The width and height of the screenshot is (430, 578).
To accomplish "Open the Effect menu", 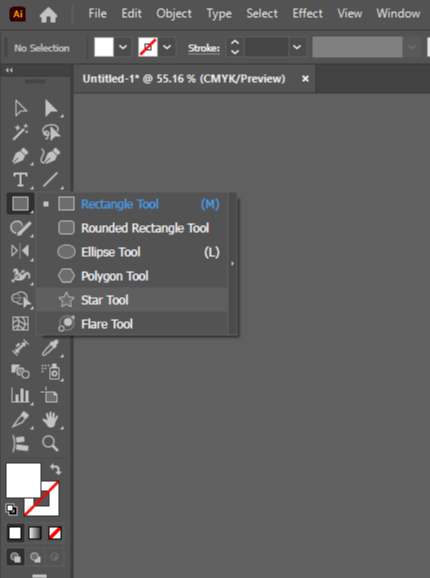I will (307, 14).
